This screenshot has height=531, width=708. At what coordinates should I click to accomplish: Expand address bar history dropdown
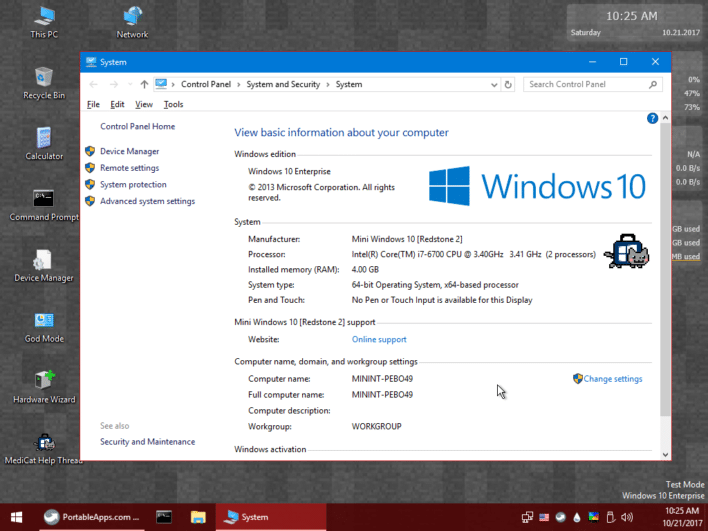494,85
